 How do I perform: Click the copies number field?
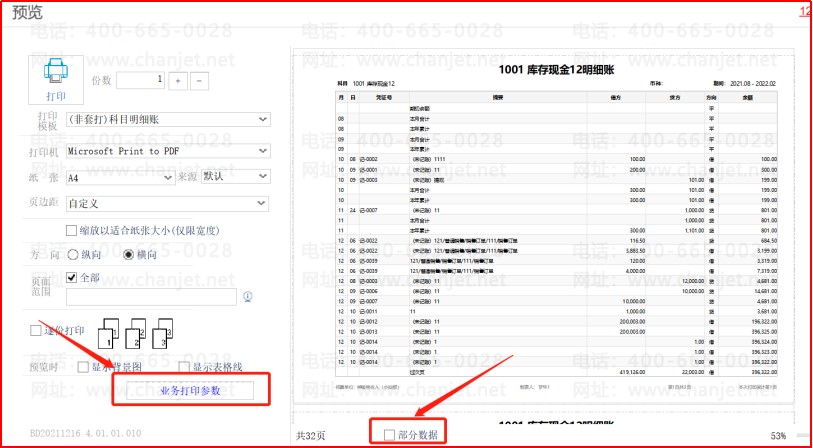141,80
